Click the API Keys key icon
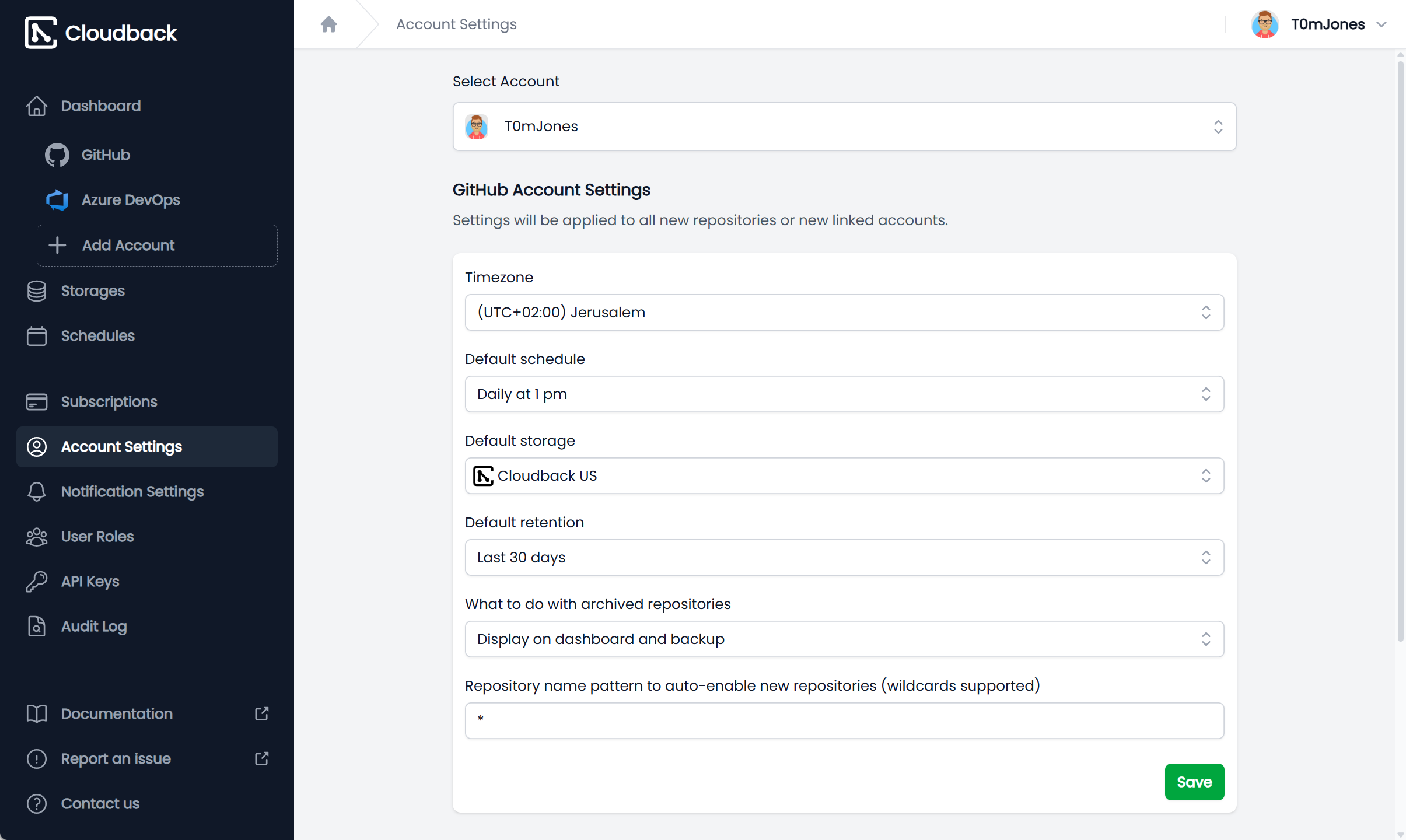This screenshot has height=840, width=1406. (x=37, y=582)
